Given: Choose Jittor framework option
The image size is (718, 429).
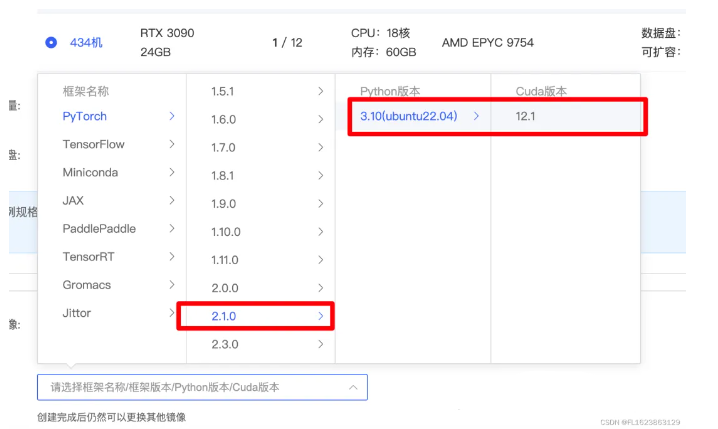Looking at the screenshot, I should (76, 313).
